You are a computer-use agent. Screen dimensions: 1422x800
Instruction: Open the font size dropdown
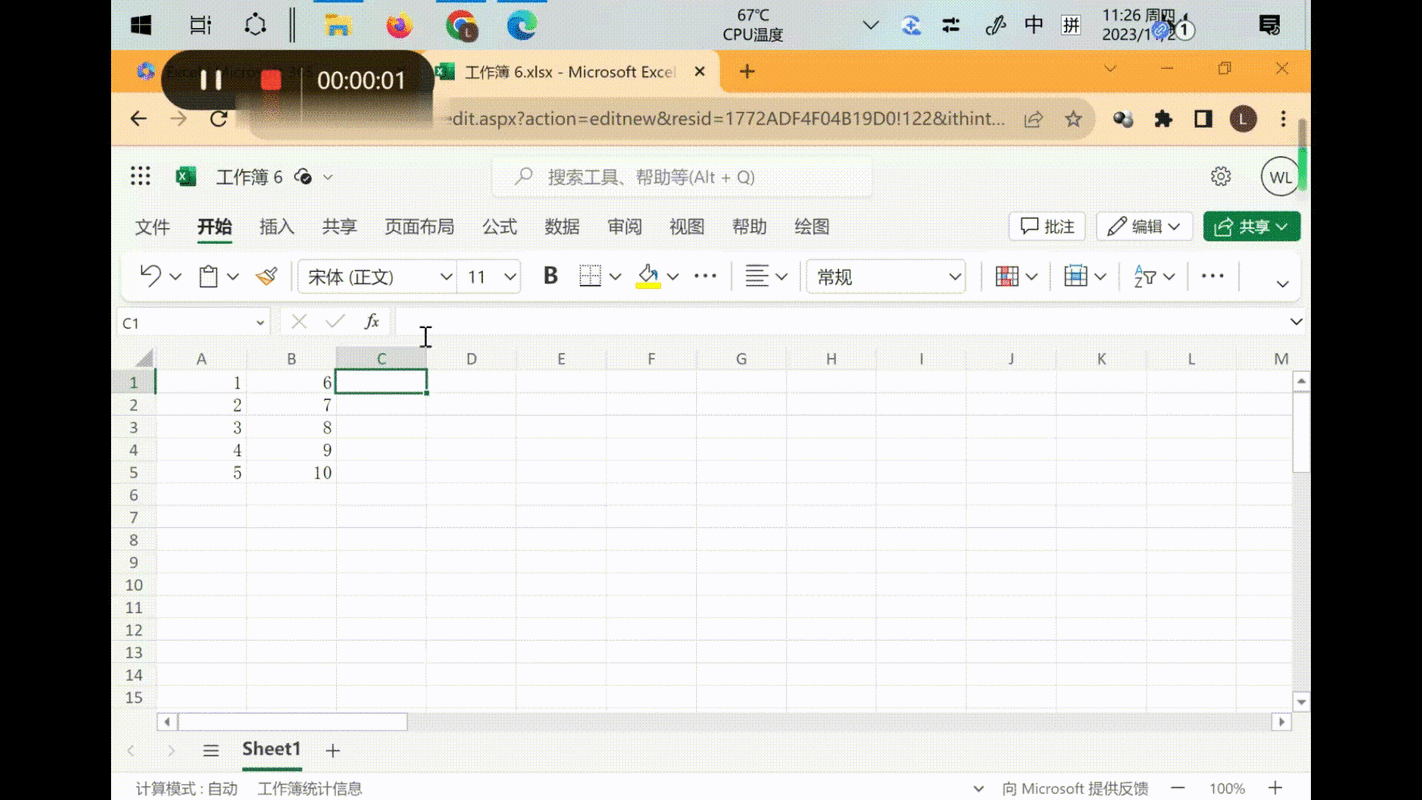tap(510, 277)
